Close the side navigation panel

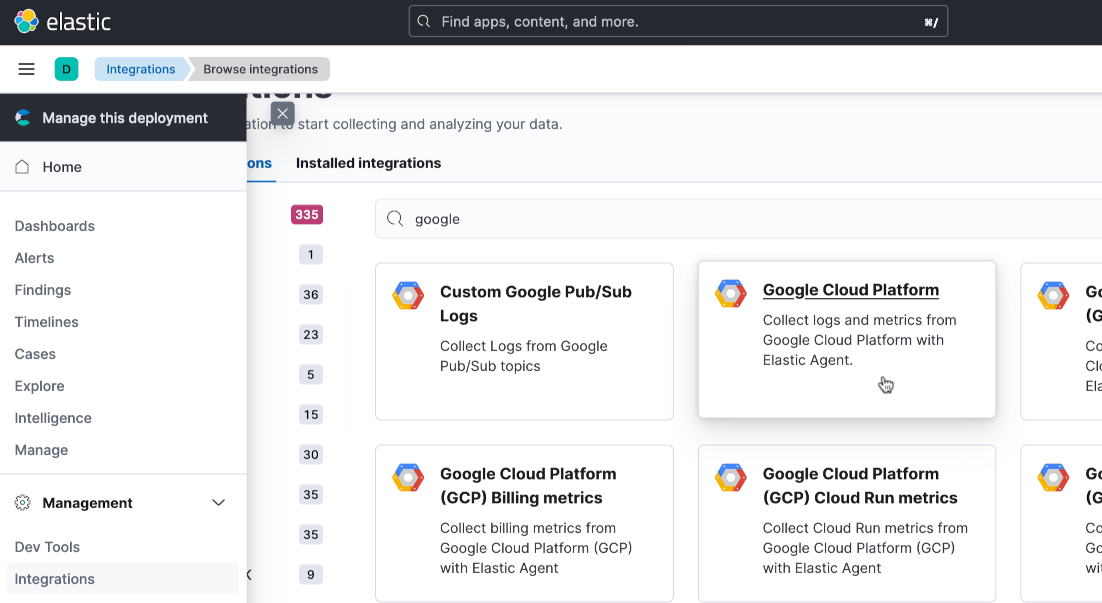[283, 113]
